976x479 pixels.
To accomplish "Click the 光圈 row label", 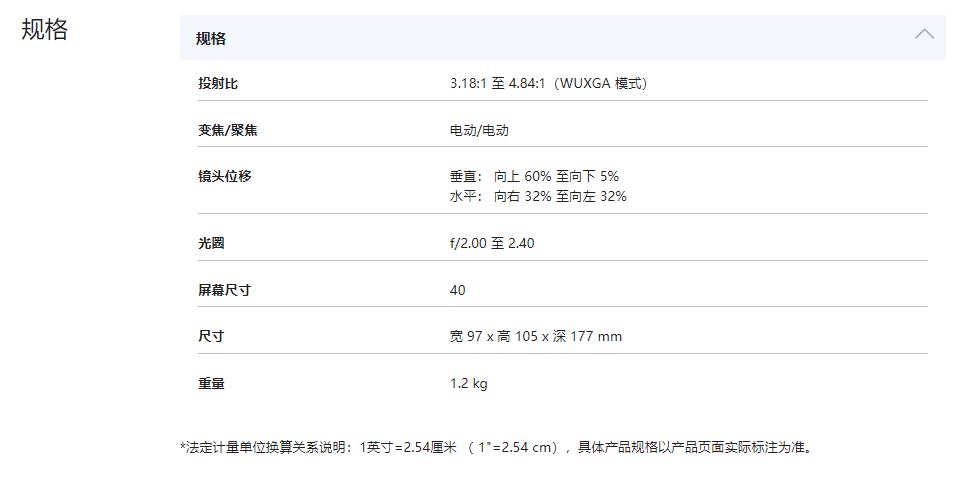I will (x=211, y=243).
